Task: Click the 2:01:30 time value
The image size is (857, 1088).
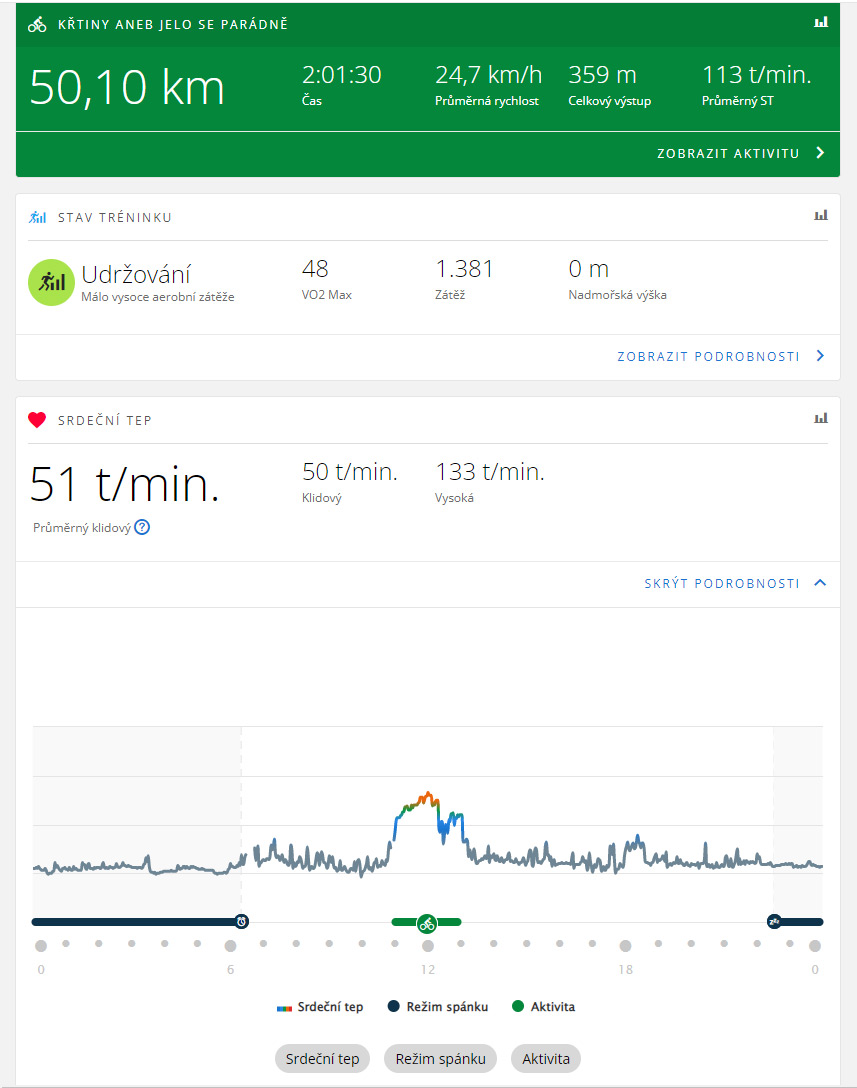Action: [x=341, y=75]
